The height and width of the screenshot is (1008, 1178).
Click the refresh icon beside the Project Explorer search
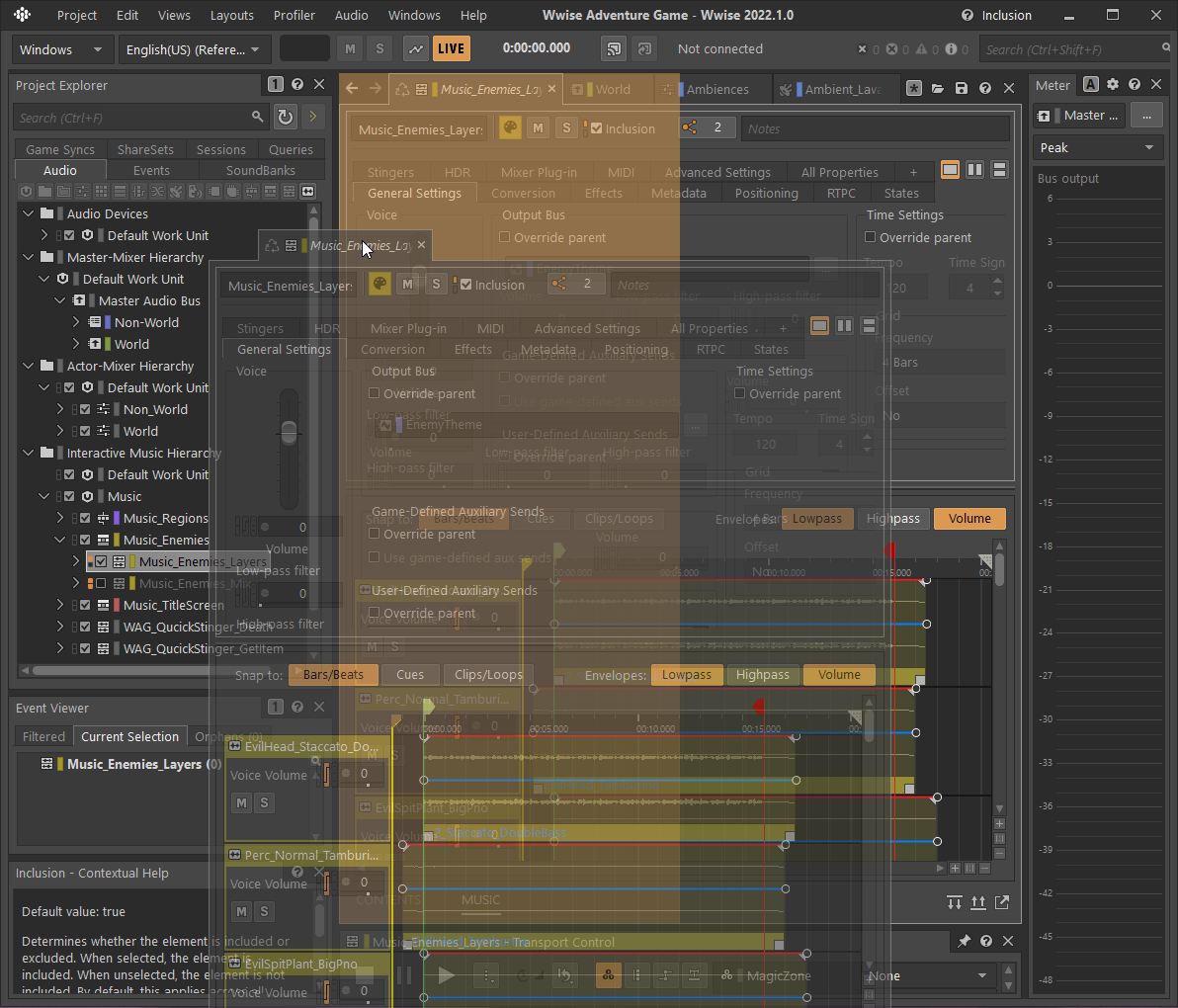tap(286, 117)
